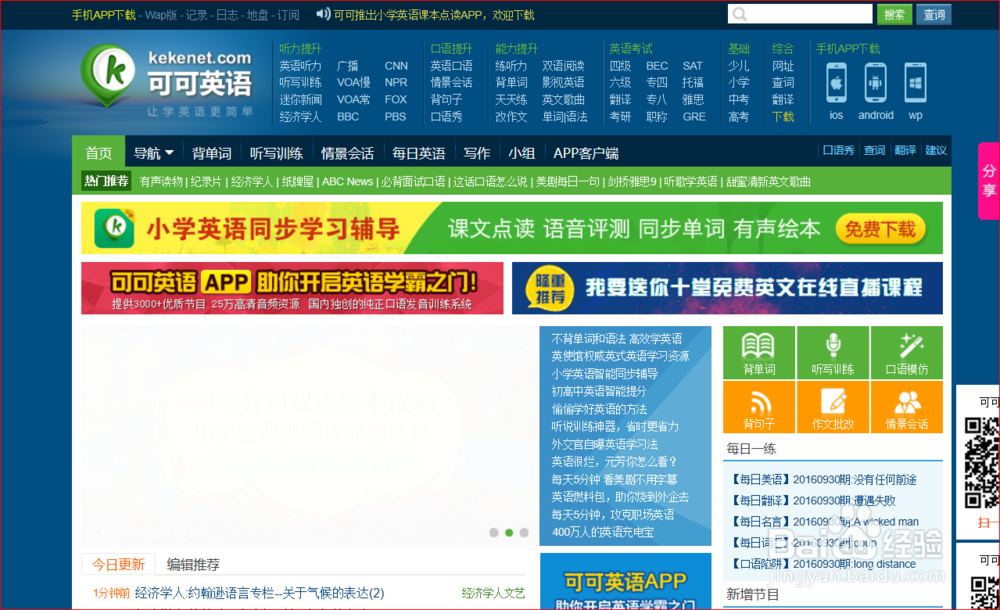Click the 订阅 link at top
1000x610 pixels.
(x=288, y=15)
